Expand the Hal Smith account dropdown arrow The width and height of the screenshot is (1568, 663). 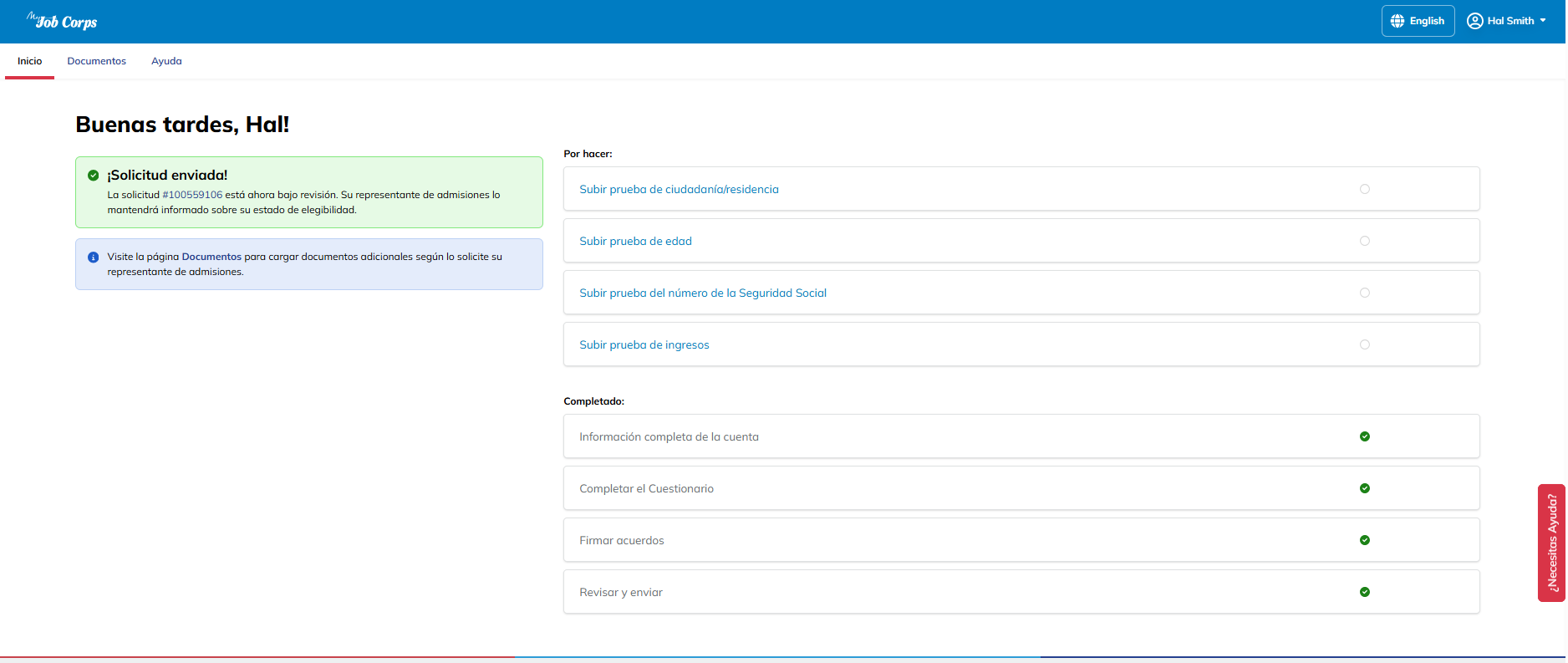point(1543,21)
